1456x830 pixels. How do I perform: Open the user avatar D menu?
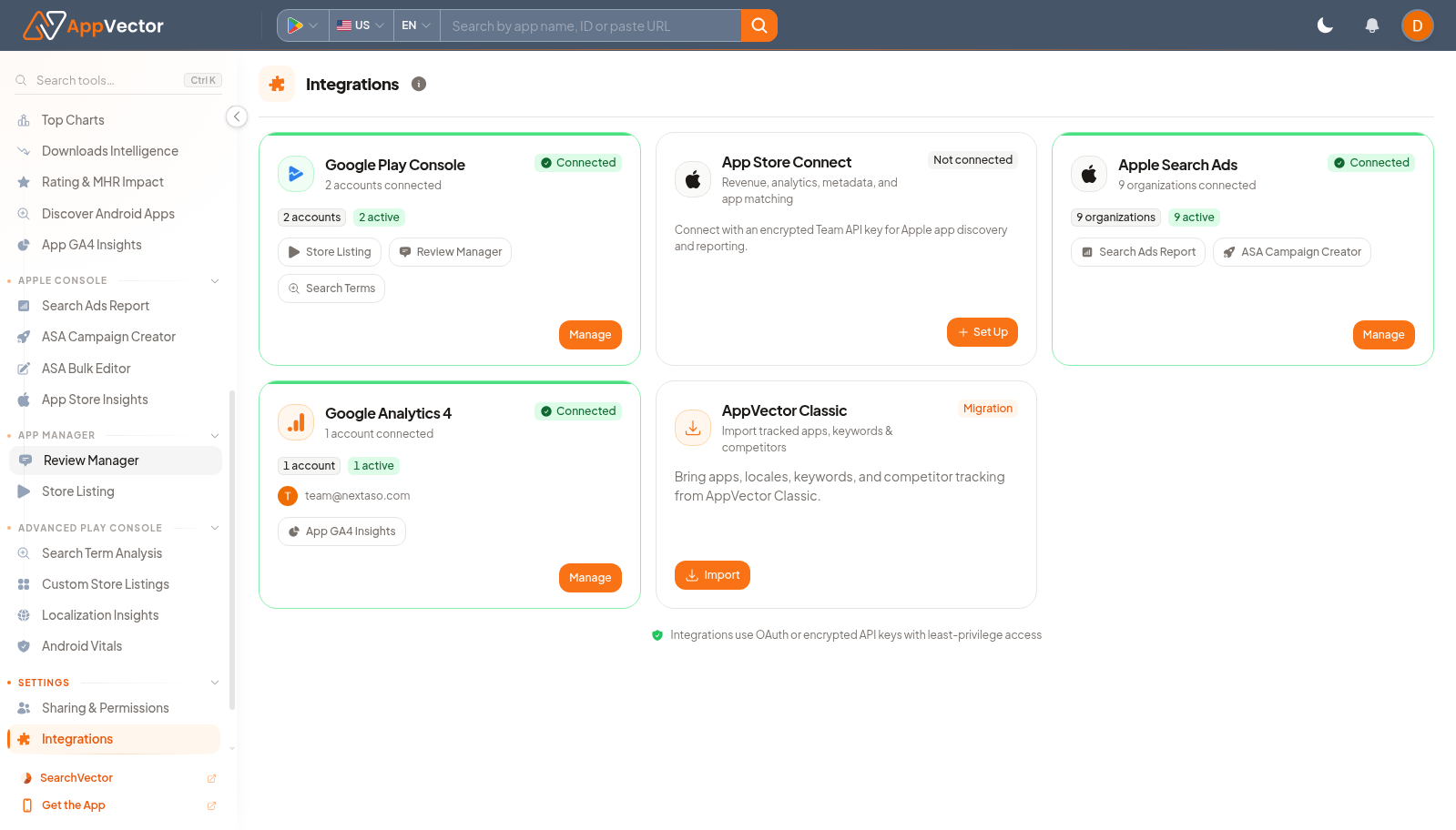pyautogui.click(x=1417, y=25)
